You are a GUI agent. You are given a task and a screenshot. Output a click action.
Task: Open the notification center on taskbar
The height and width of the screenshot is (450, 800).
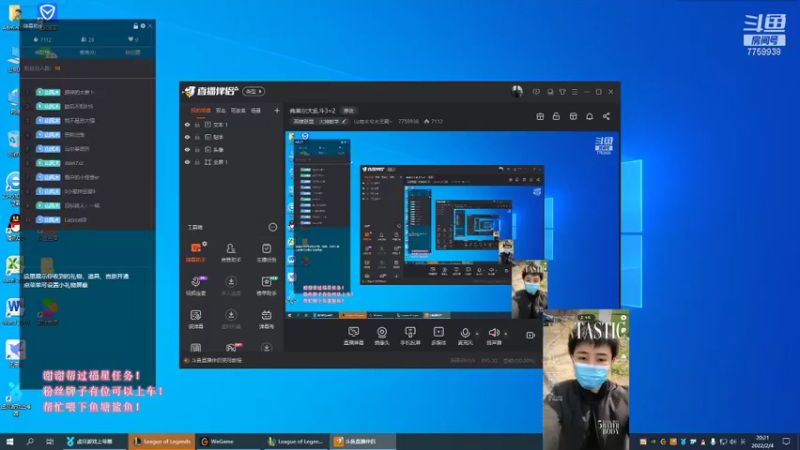click(786, 441)
